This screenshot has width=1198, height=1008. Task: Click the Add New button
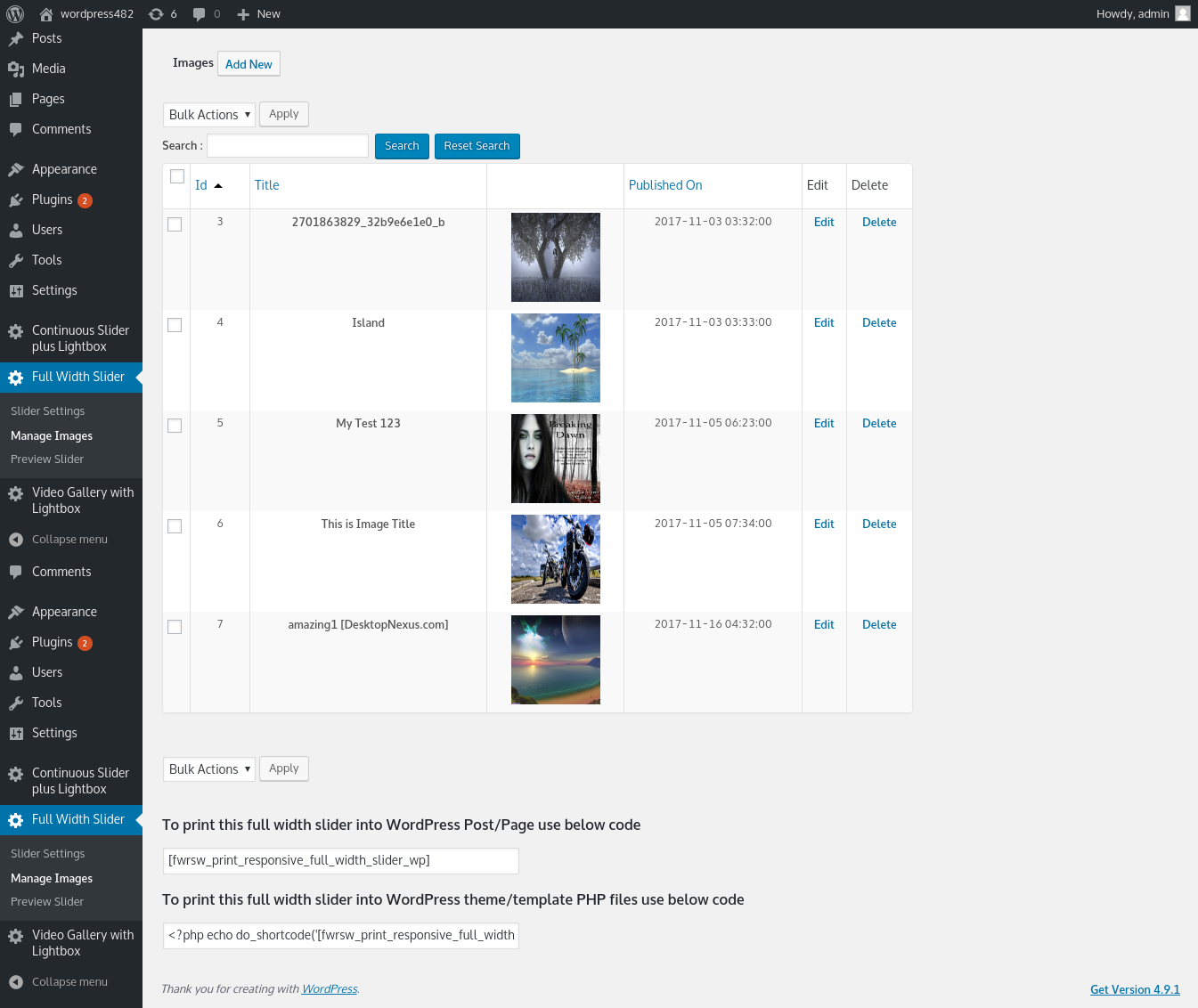[249, 63]
